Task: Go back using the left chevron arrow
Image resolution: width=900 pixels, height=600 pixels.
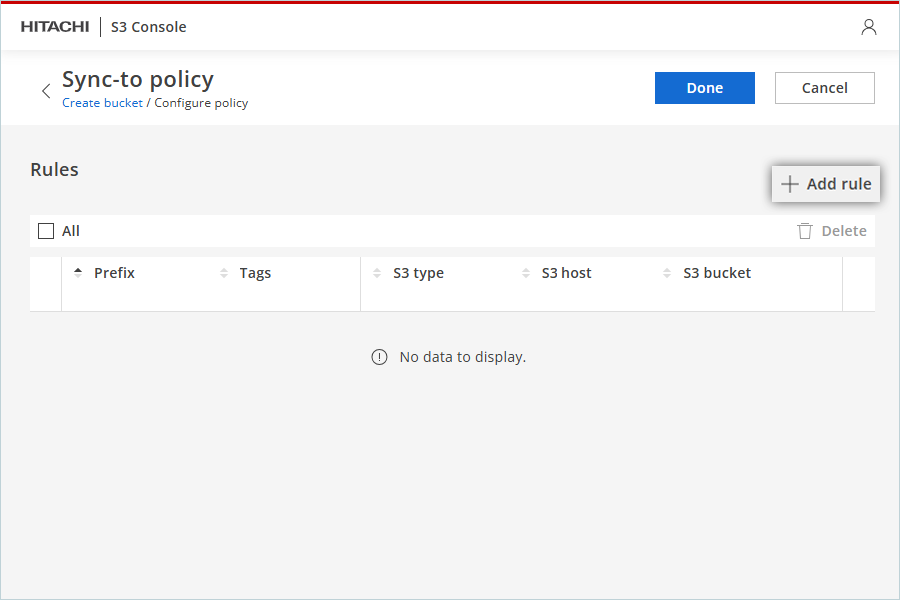Action: click(x=46, y=91)
